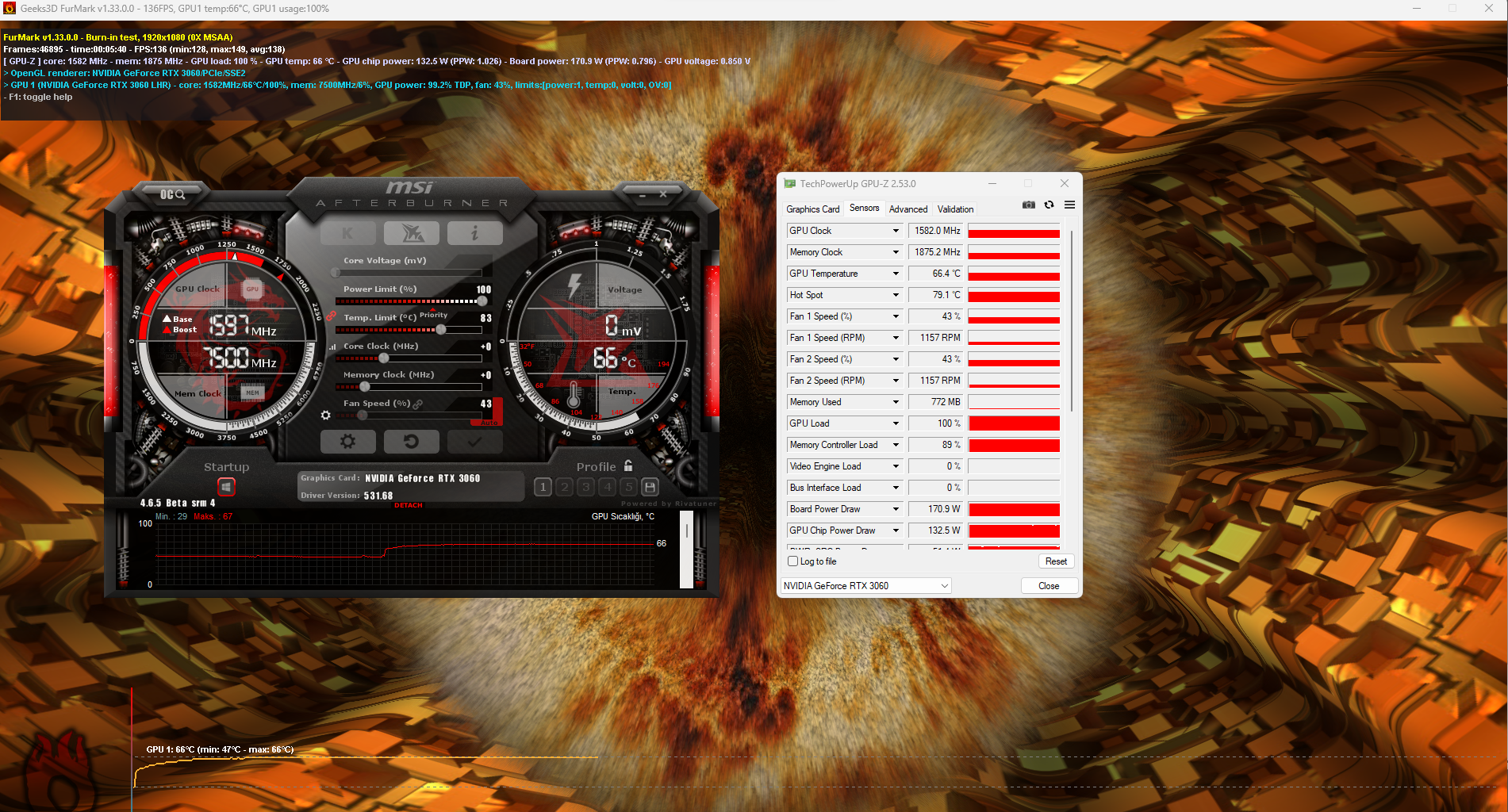Open fan speed settings small gear icon
The image size is (1508, 812).
325,415
